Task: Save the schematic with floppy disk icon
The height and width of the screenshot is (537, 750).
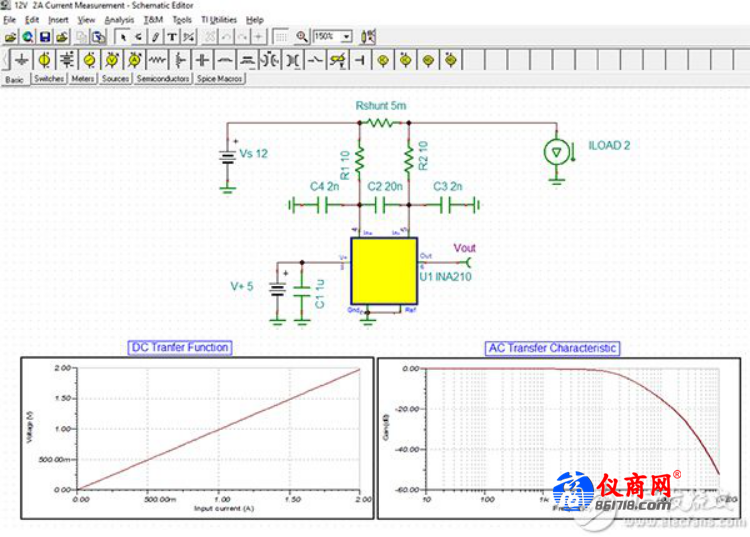Action: tap(45, 37)
